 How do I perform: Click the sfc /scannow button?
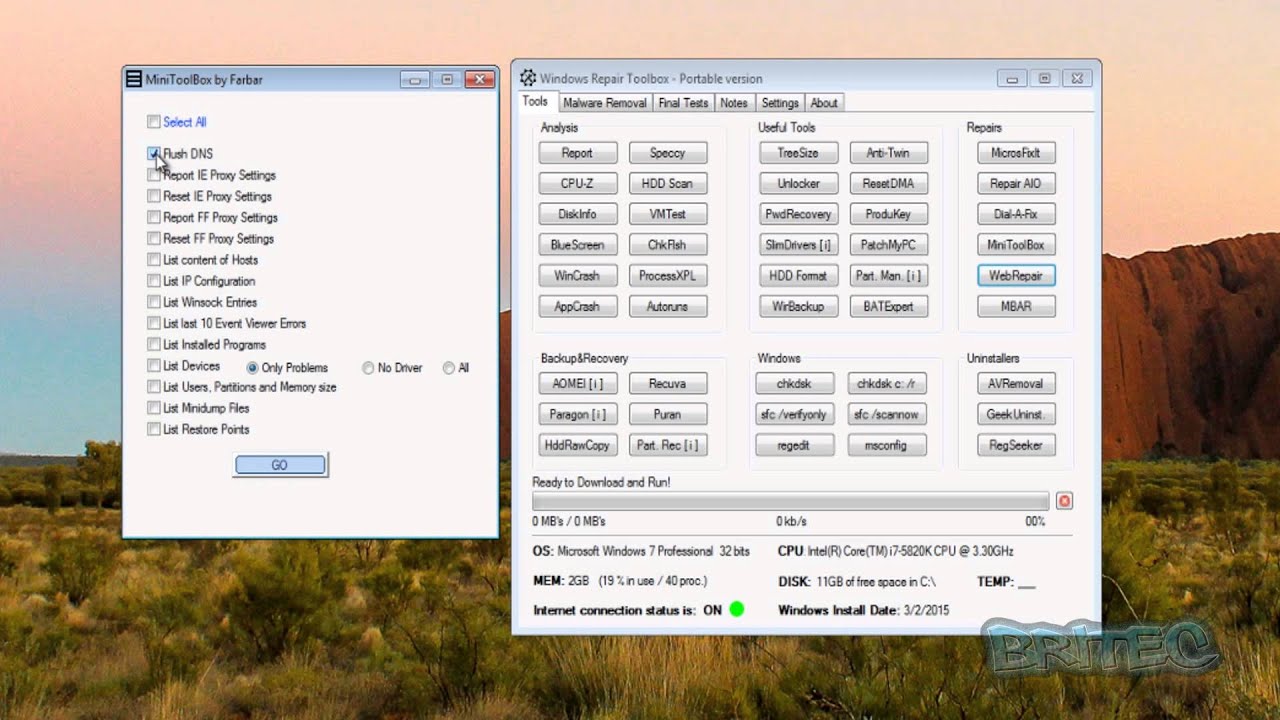[x=887, y=414]
